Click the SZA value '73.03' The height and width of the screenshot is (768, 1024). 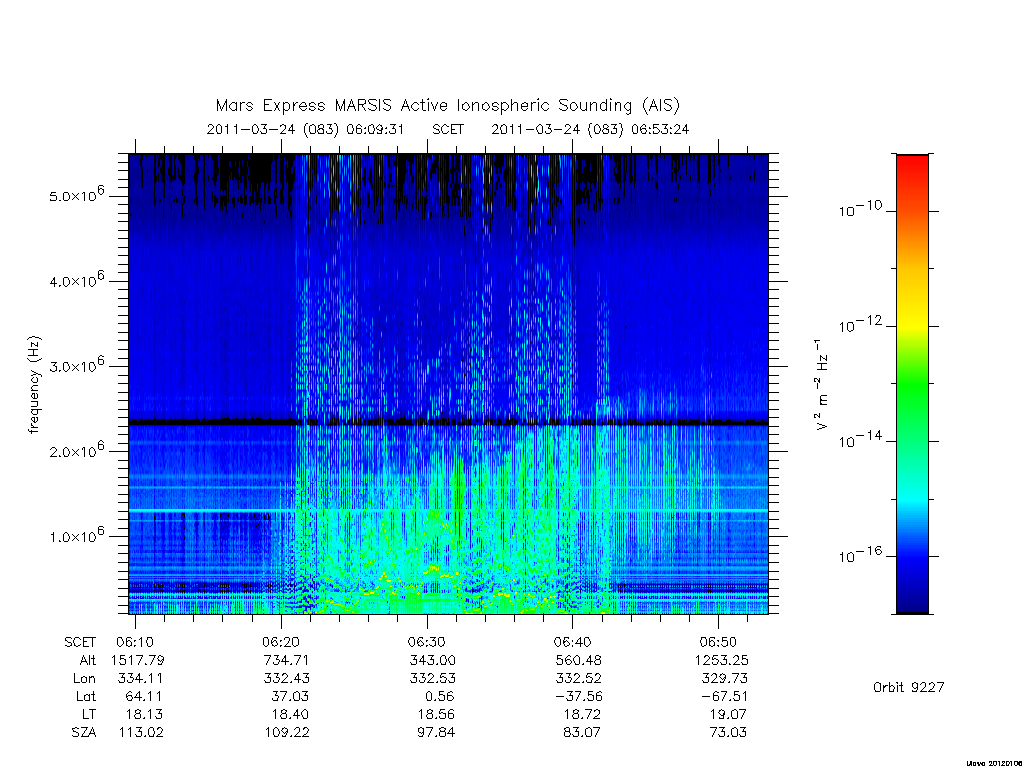click(728, 733)
